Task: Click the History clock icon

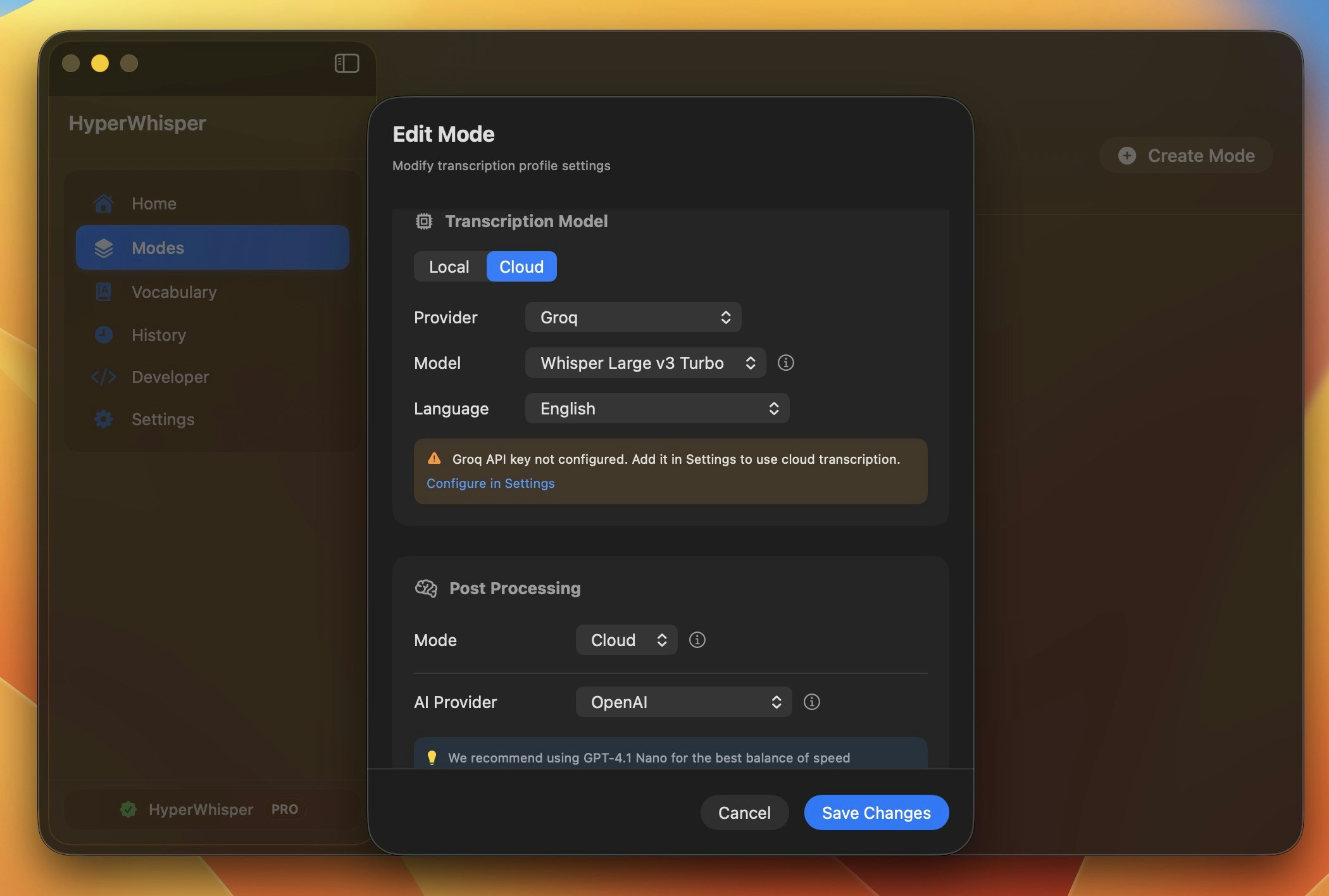Action: coord(103,335)
